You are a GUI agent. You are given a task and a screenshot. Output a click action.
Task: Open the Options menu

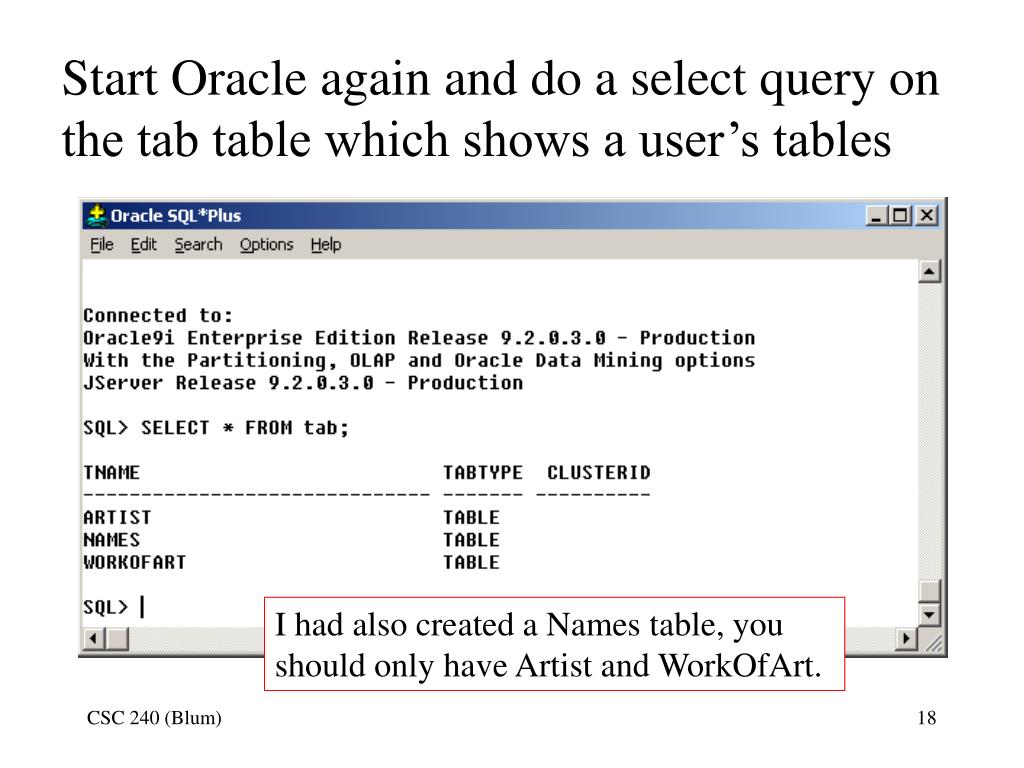[266, 244]
